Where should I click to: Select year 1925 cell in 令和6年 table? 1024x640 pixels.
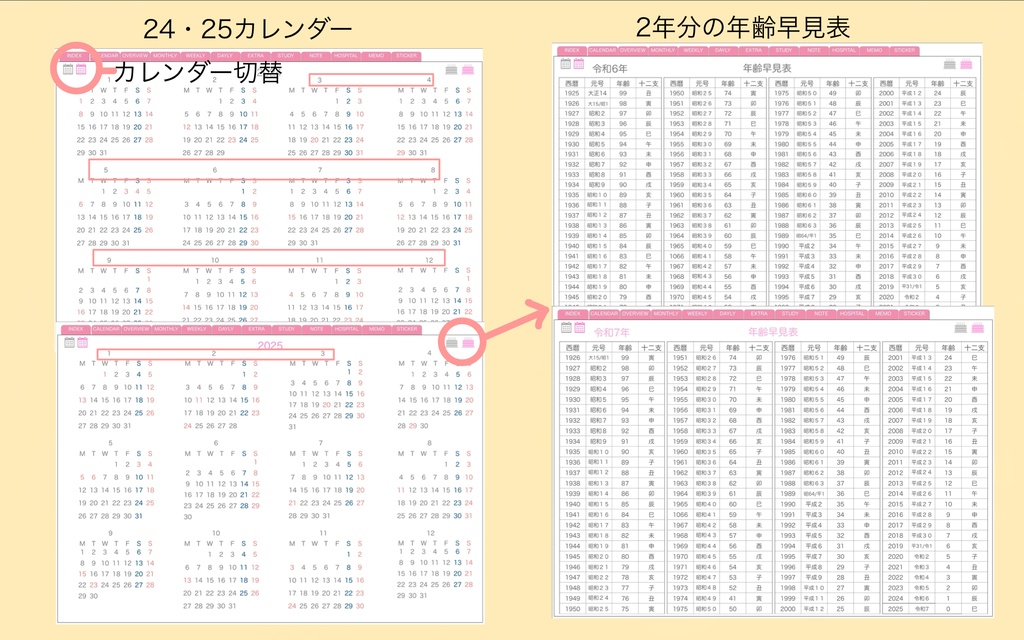point(571,93)
